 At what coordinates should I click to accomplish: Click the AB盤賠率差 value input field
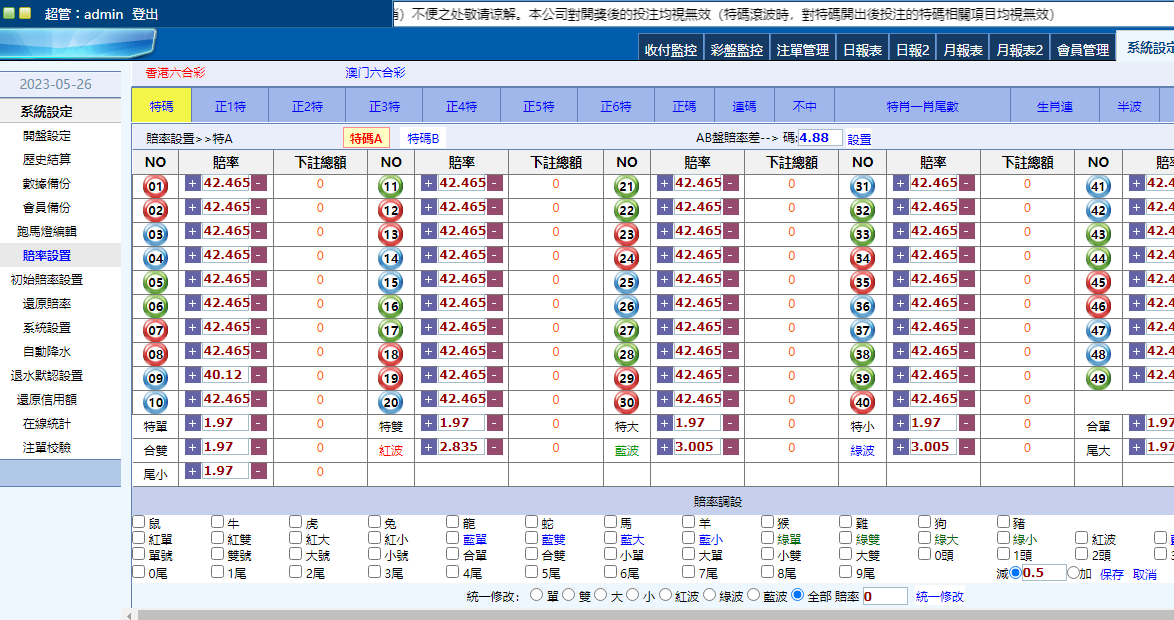click(x=819, y=138)
